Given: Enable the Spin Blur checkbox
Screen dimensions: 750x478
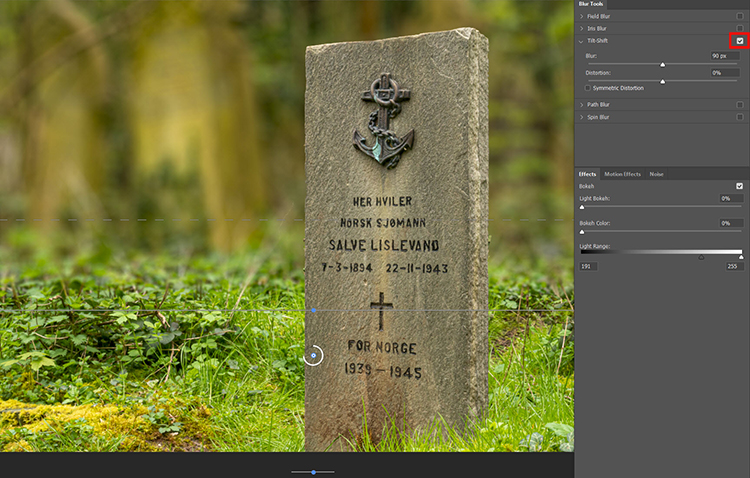Looking at the screenshot, I should coord(739,117).
